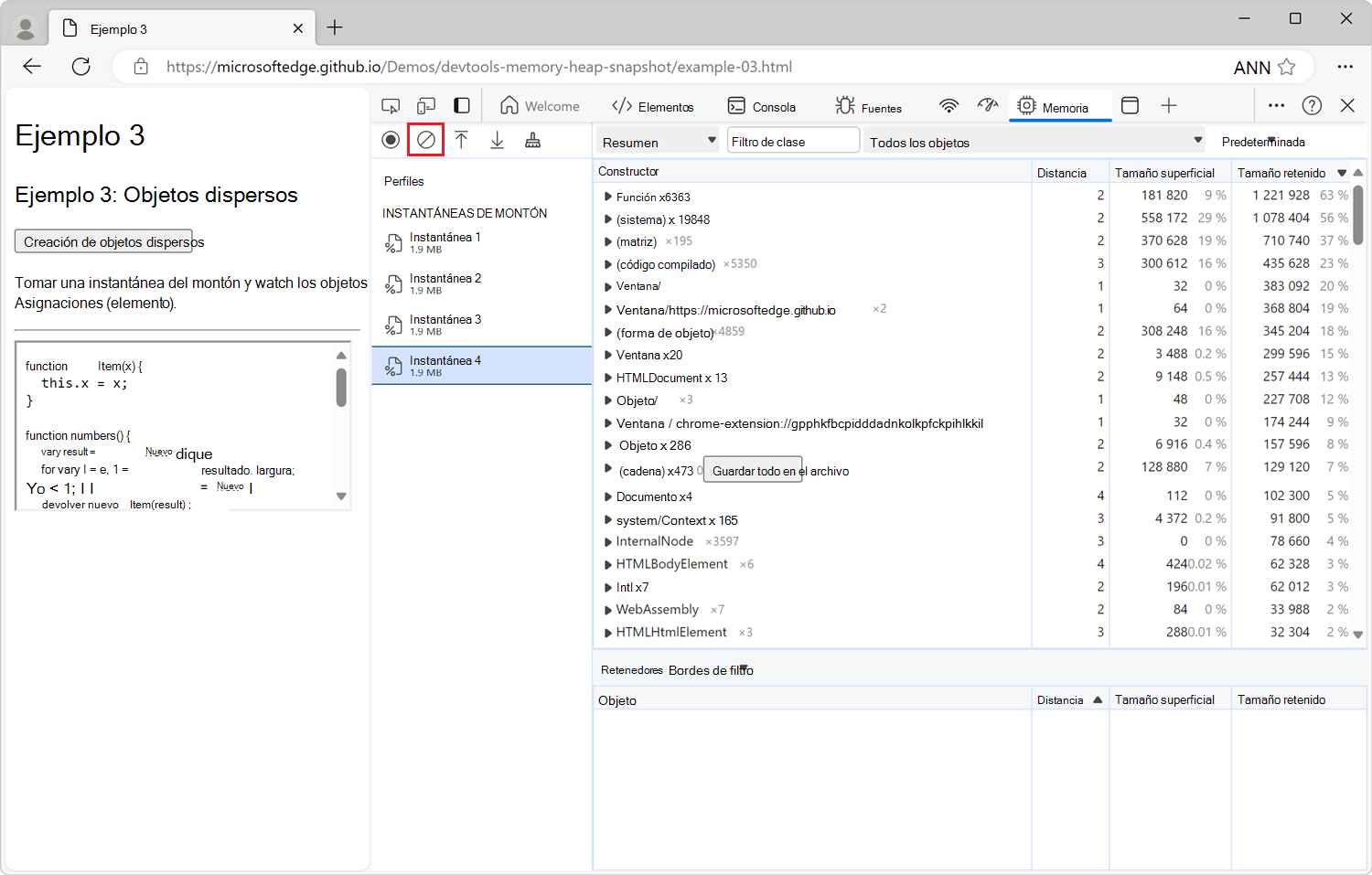This screenshot has height=875, width=1372.
Task: Click the constructor table vertical scrollbar
Action: 1358,216
